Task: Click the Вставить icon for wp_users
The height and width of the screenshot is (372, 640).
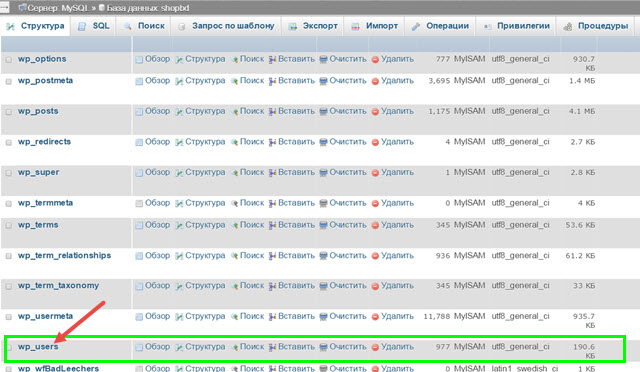Action: (273, 347)
